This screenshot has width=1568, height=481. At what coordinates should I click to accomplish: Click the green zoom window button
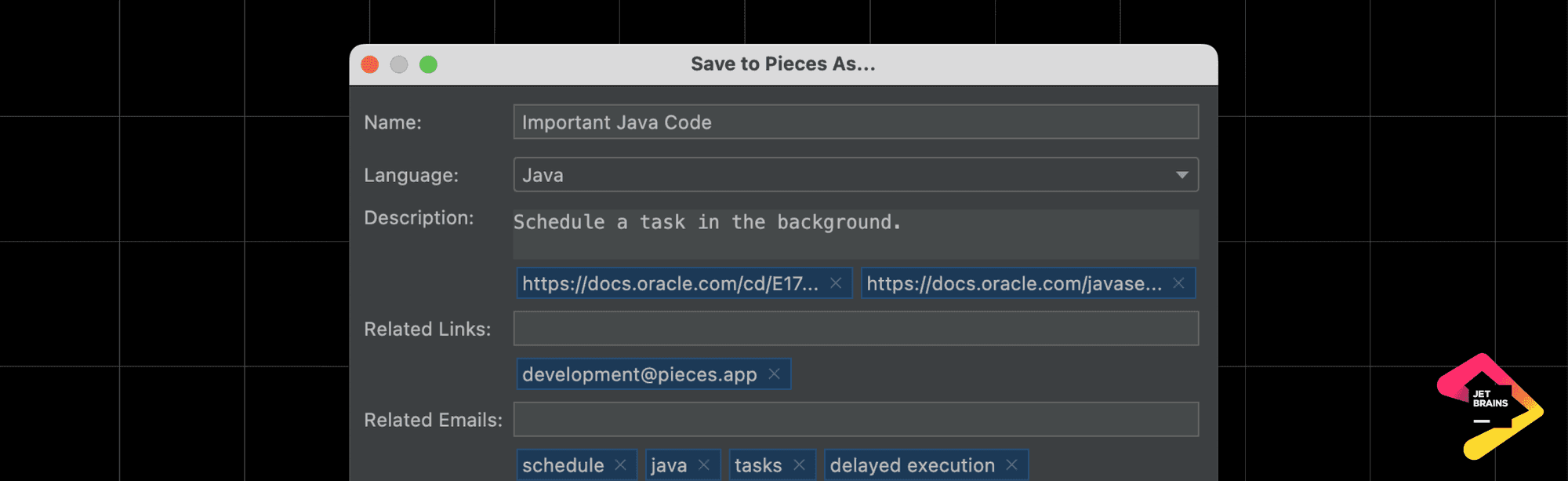click(428, 64)
